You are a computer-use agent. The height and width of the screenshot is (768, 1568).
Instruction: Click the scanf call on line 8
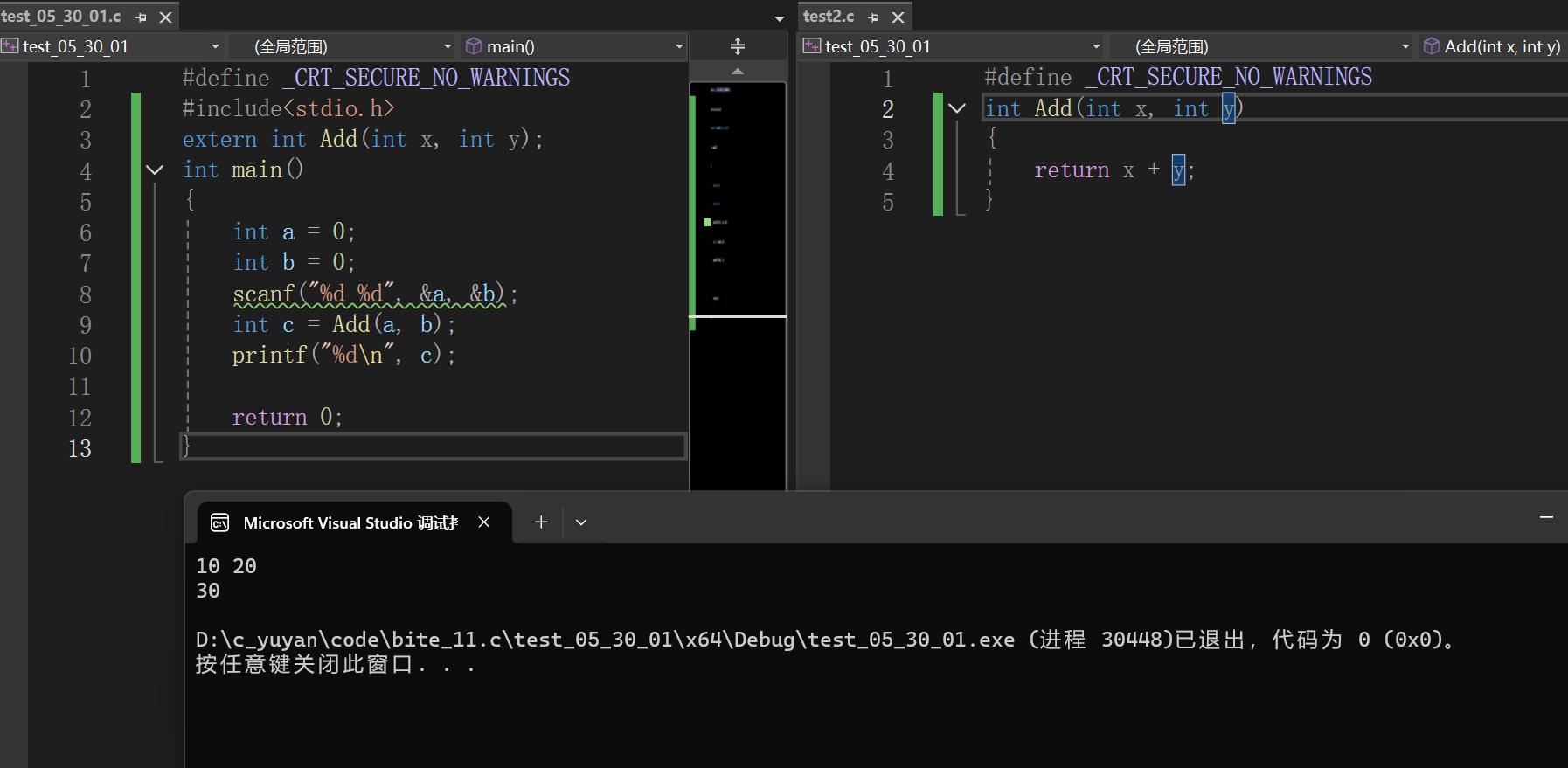click(375, 294)
